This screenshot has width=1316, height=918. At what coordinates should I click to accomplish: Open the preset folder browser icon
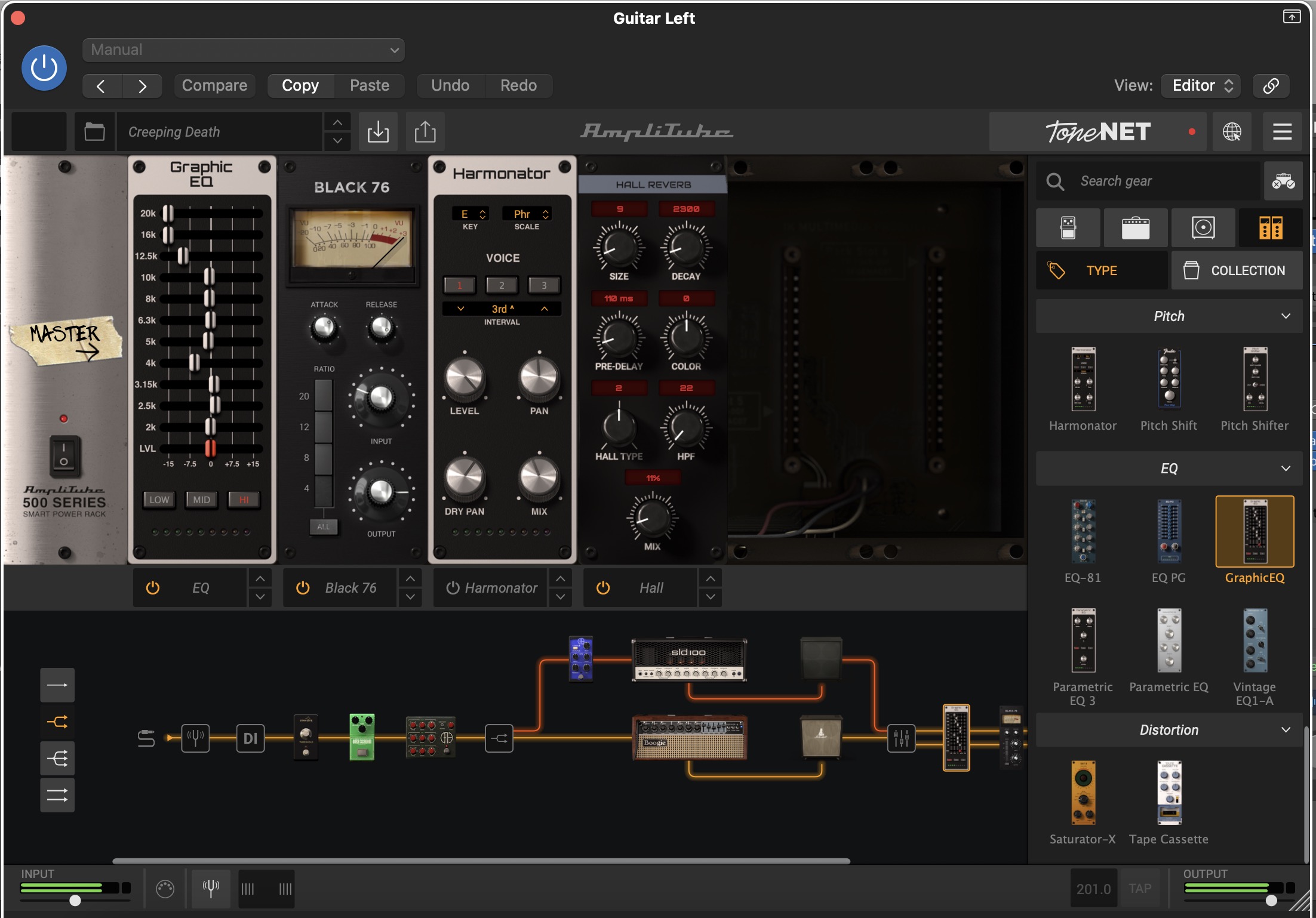point(94,132)
